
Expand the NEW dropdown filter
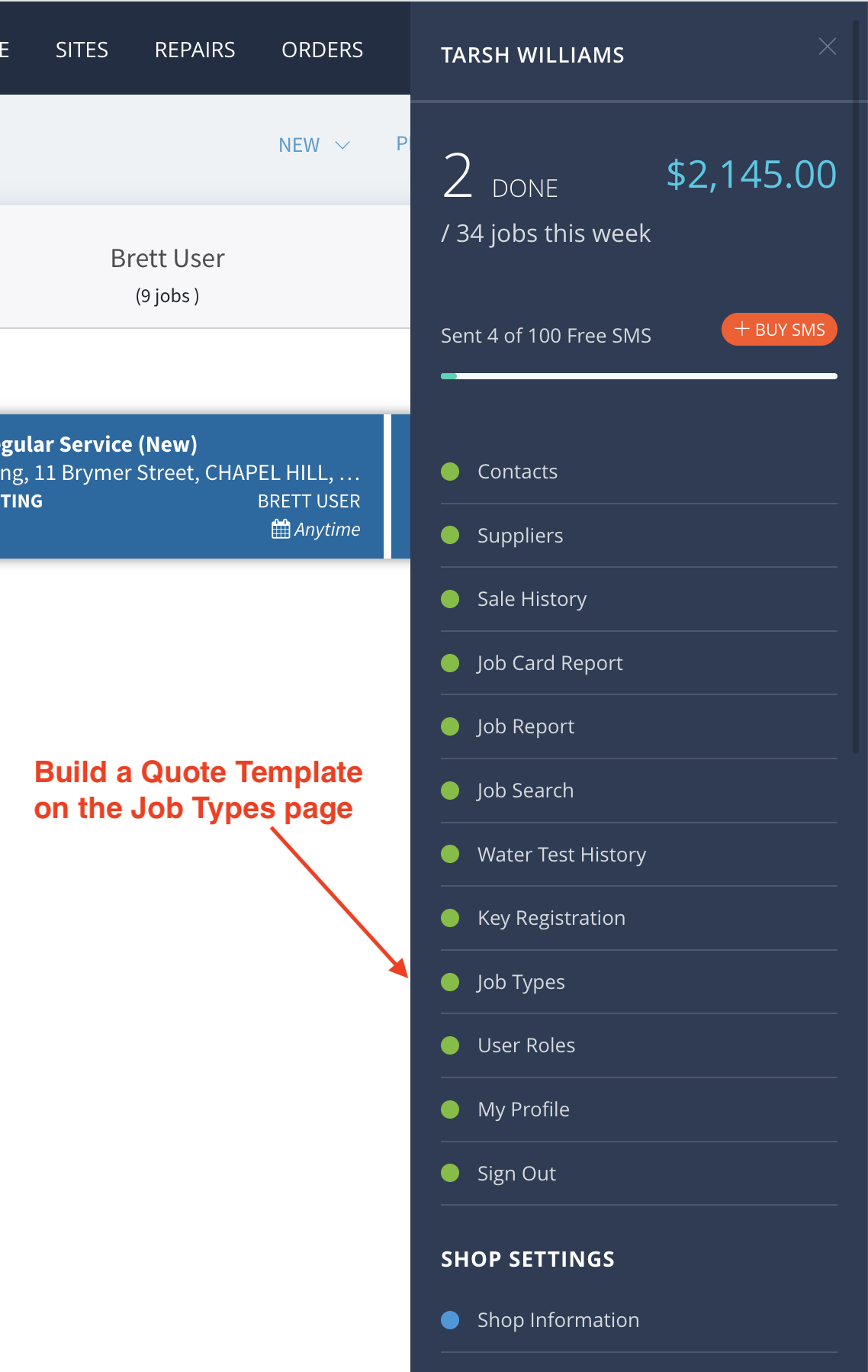[x=314, y=145]
